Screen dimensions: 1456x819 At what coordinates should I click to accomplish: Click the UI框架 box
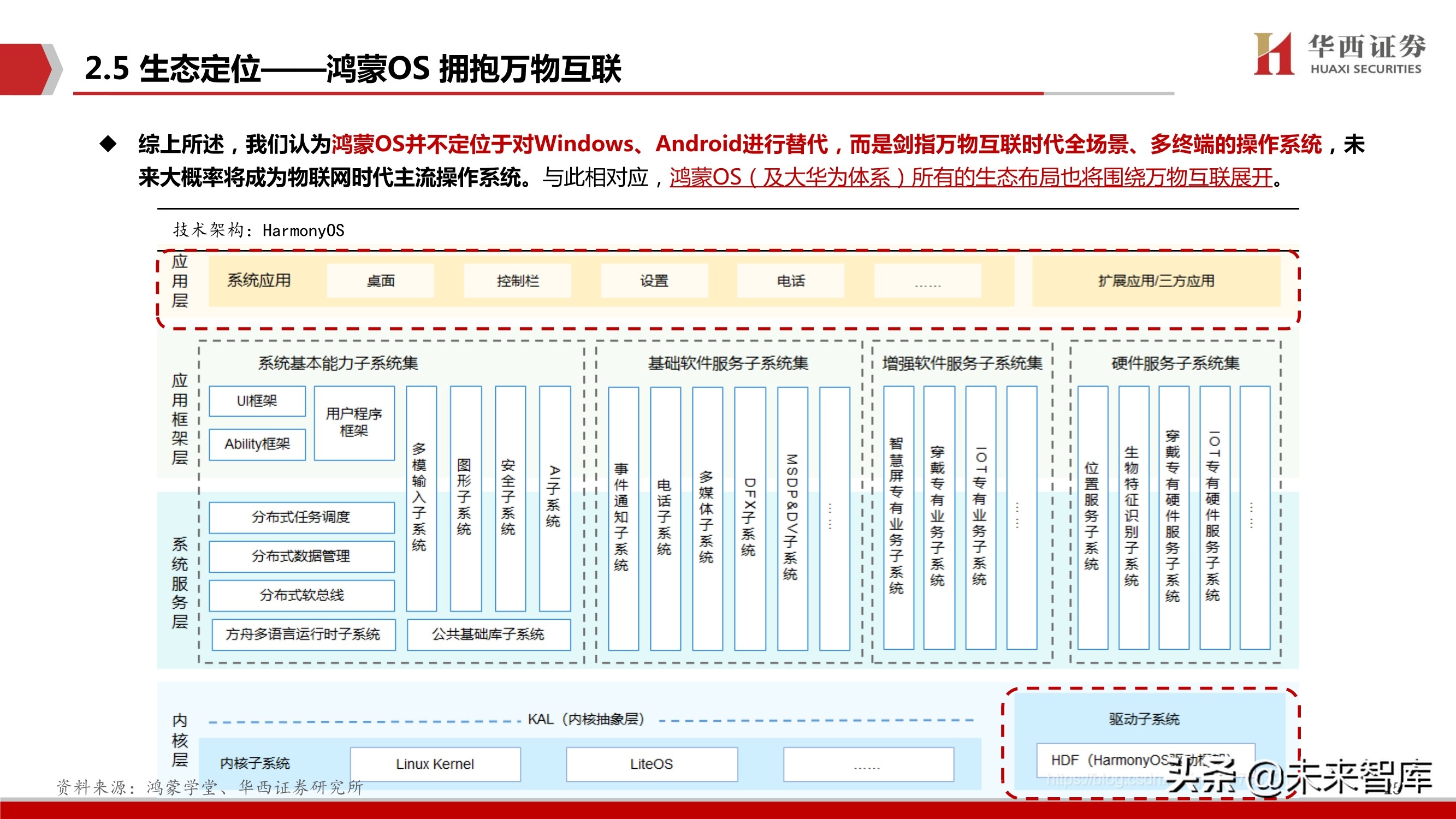coord(257,401)
